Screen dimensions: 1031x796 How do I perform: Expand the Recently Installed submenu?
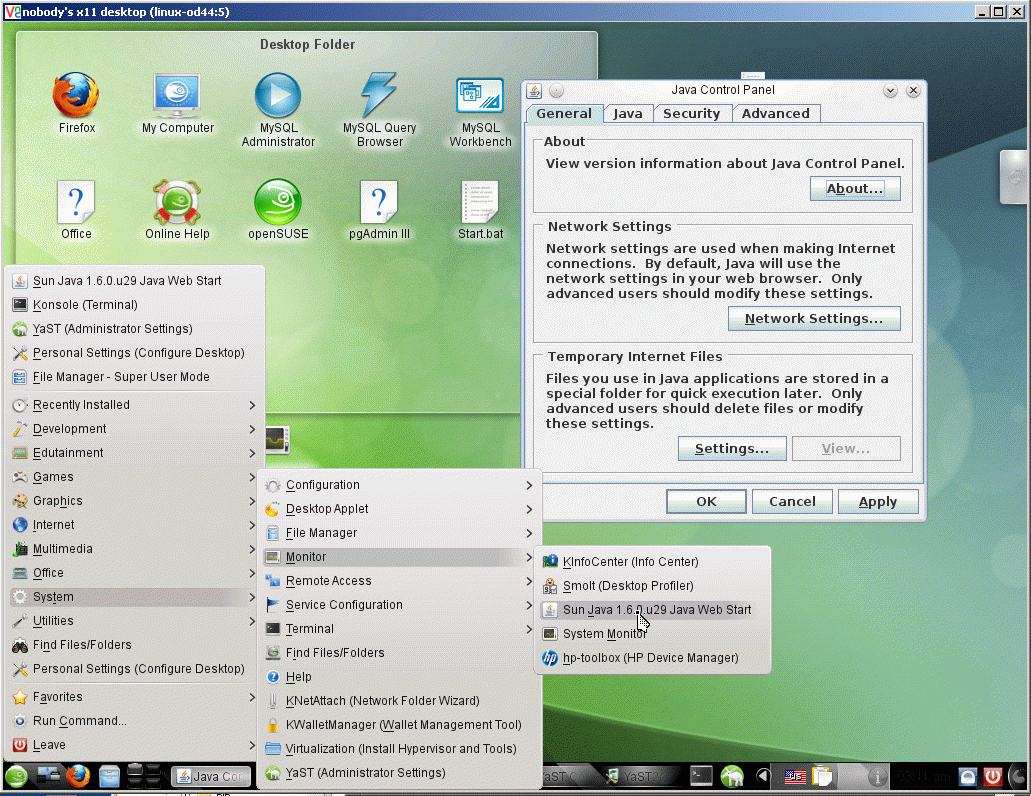[134, 405]
